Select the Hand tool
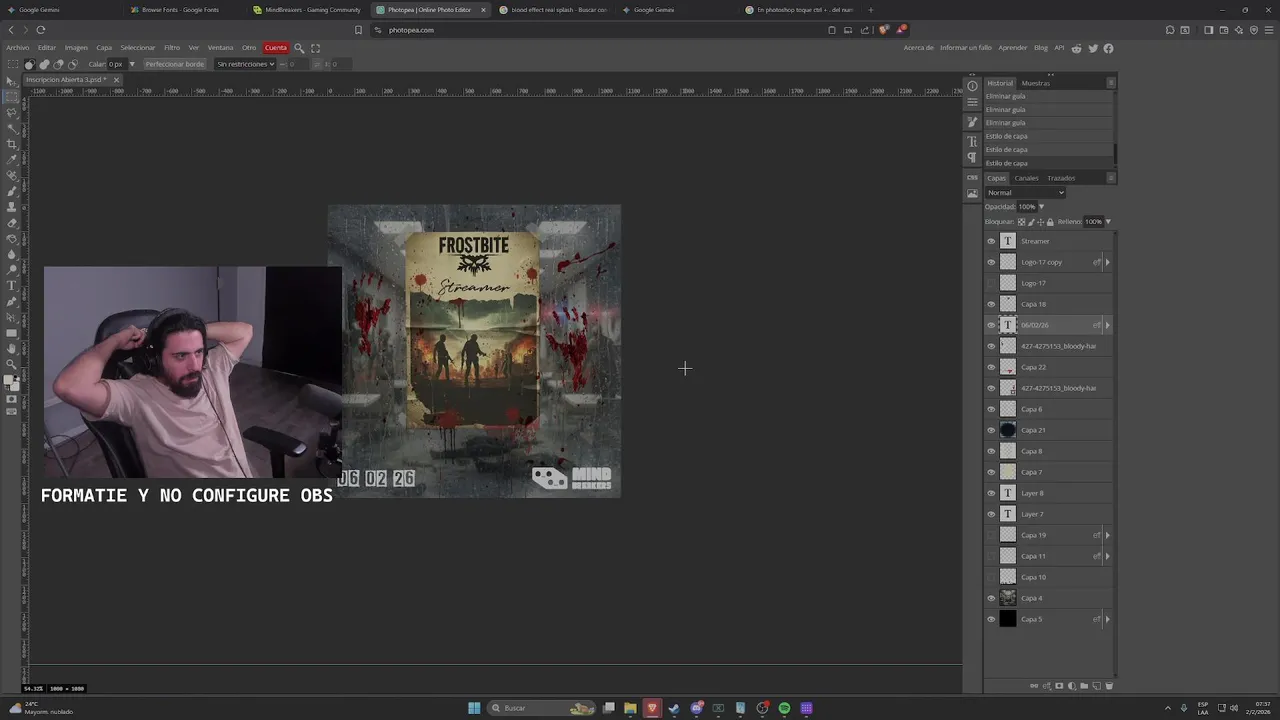Screen dimensions: 1280x720 [12, 348]
